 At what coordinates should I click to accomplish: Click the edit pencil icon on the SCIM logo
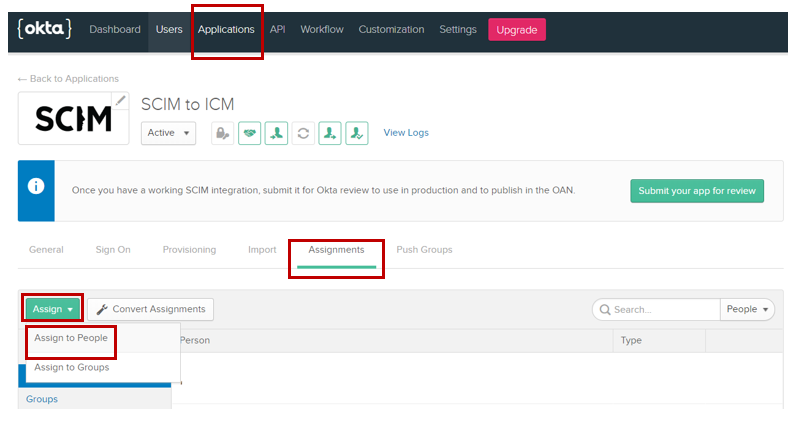pos(120,100)
